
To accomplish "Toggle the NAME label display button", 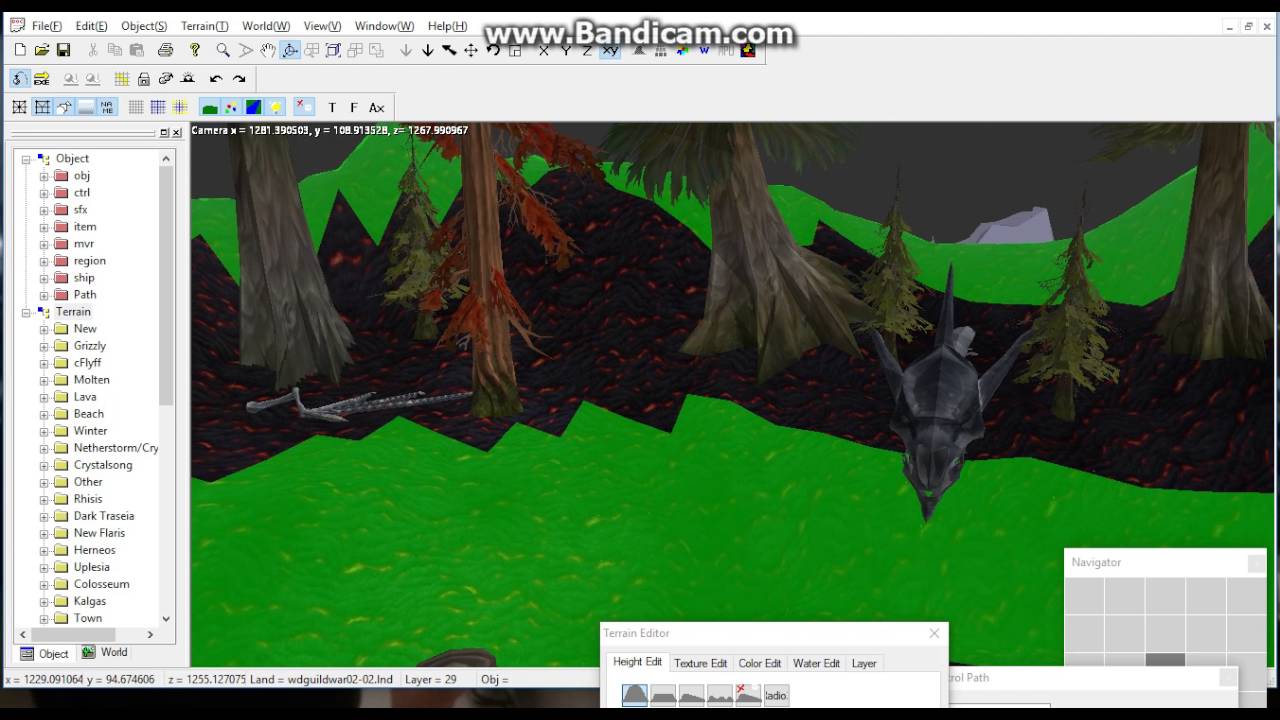I will tap(107, 107).
